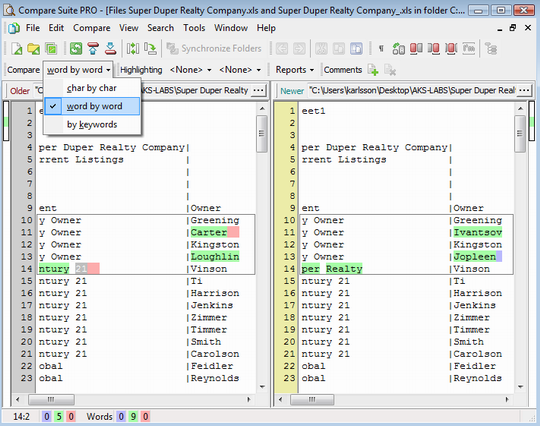Add a comment with green plus icon
540x426 pixels.
coord(373,70)
